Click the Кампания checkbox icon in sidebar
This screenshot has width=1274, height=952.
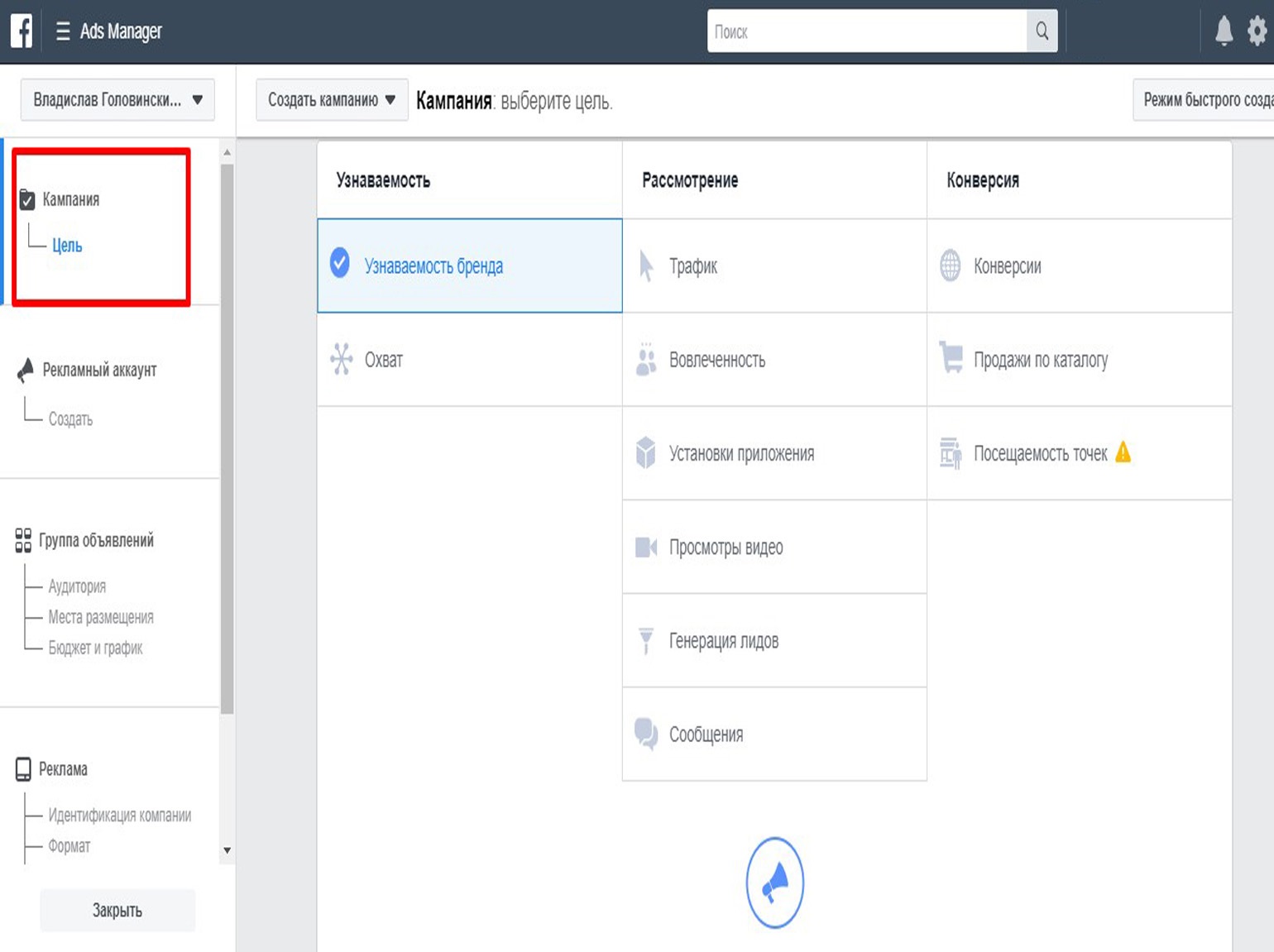pyautogui.click(x=27, y=199)
